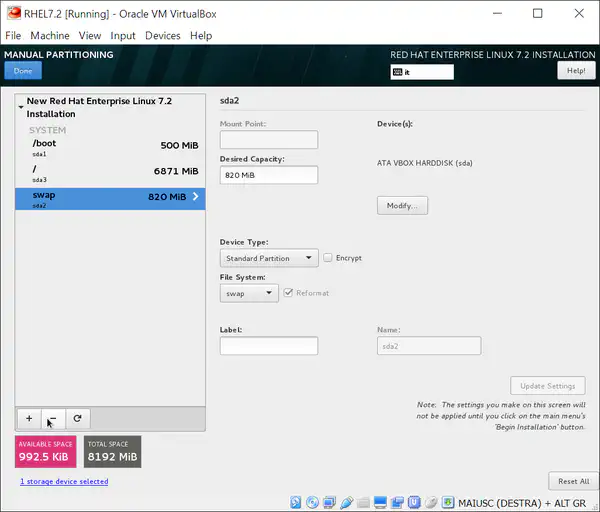Screen dimensions: 600x512
Task: Click the Desired Capacity input field
Action: coord(268,175)
